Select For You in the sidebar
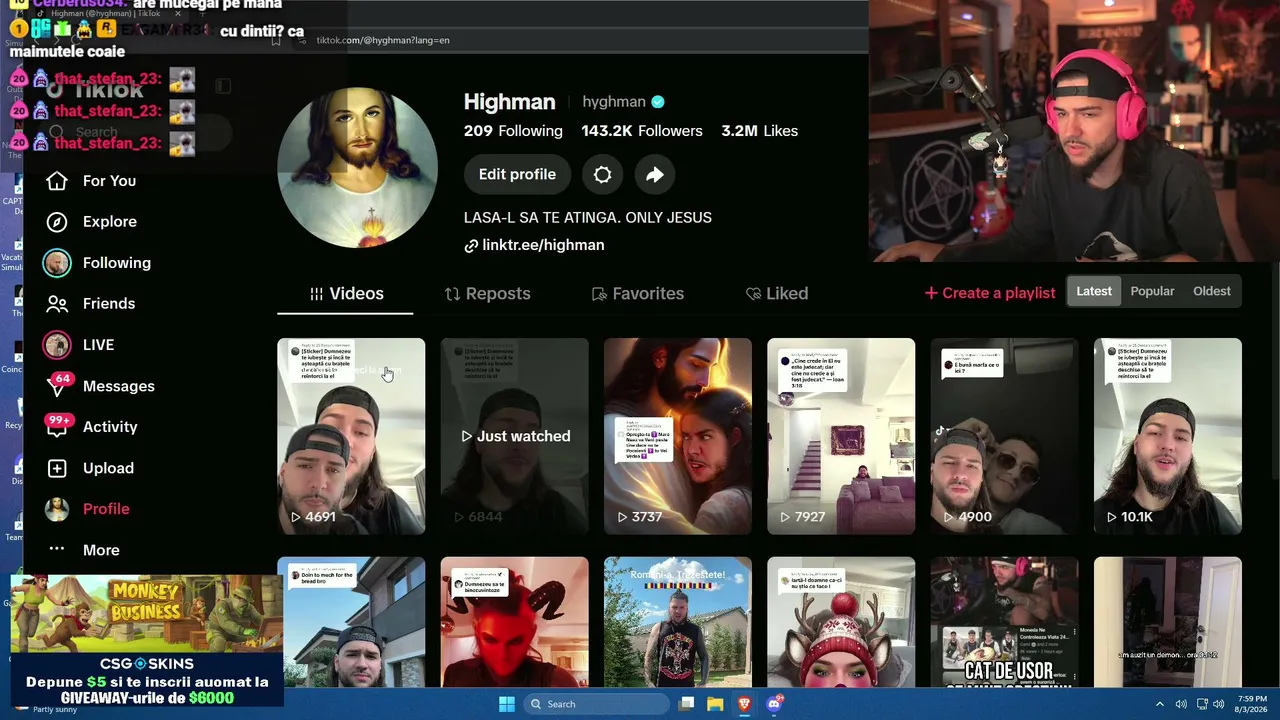 pos(109,181)
